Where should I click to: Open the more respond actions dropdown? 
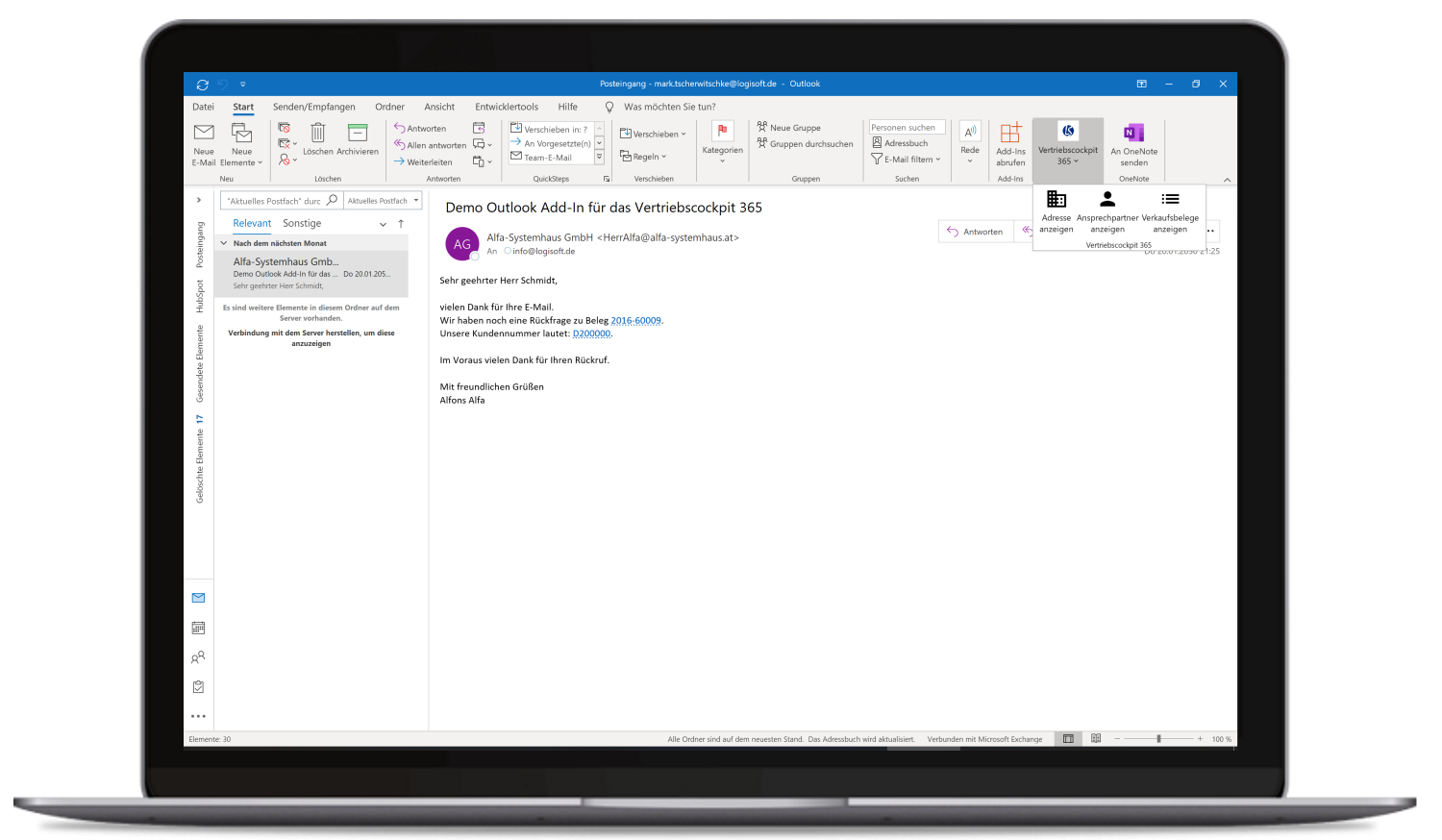[x=483, y=161]
